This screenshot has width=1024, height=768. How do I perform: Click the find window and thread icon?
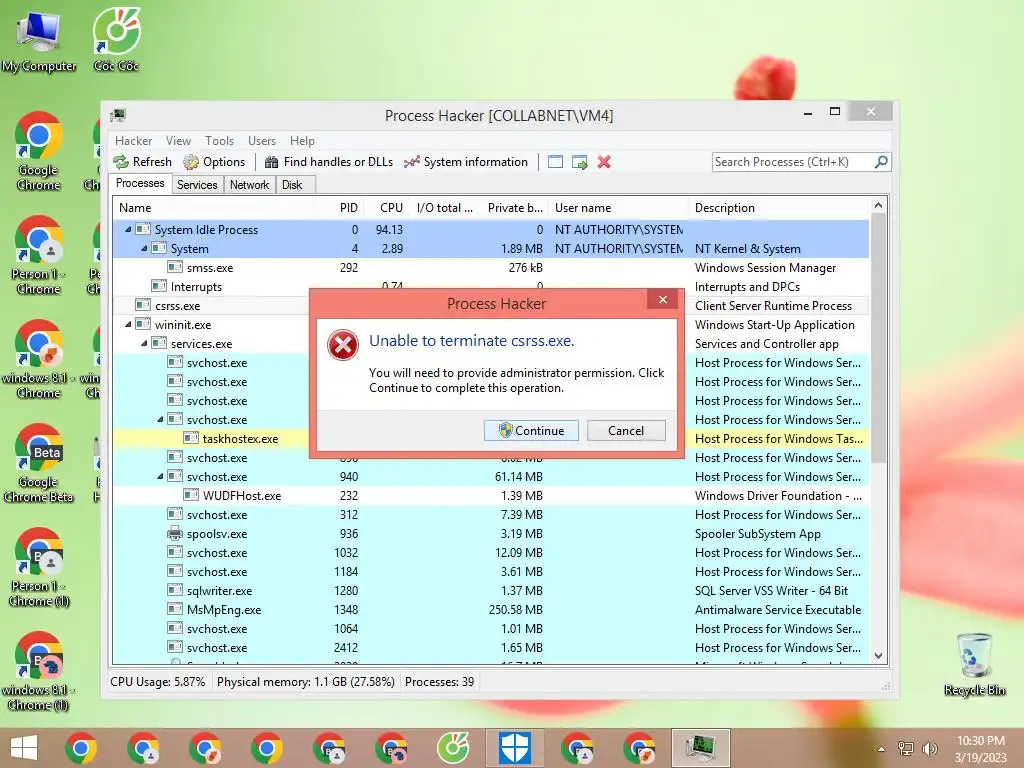pyautogui.click(x=579, y=162)
